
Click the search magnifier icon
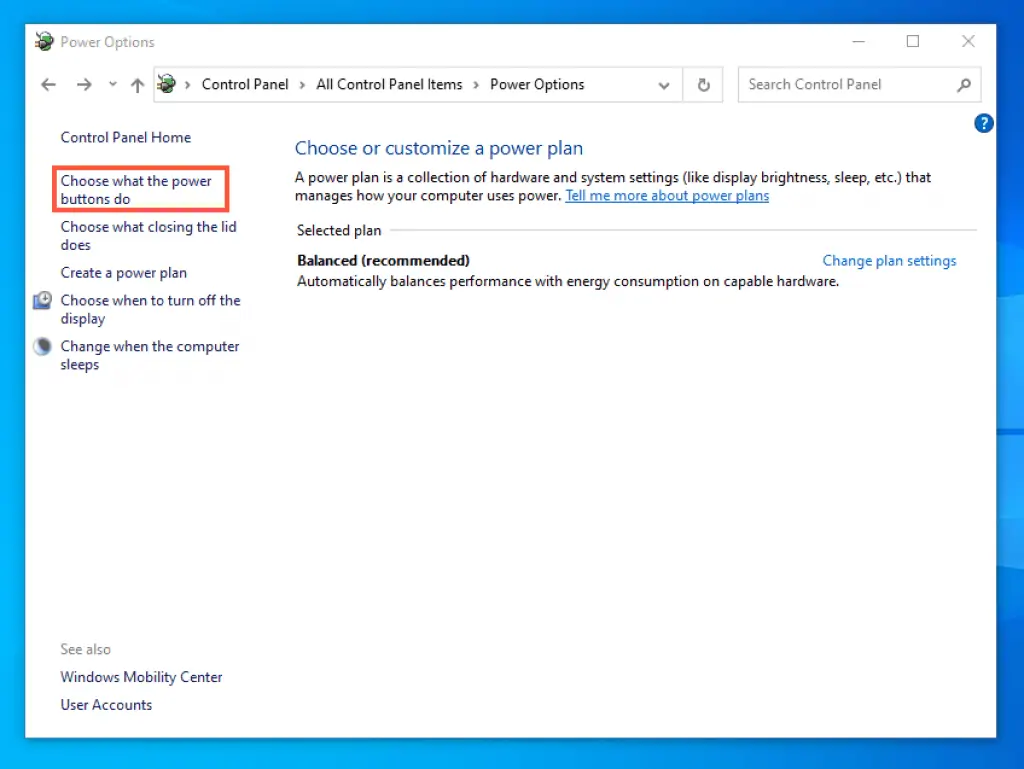pyautogui.click(x=963, y=84)
